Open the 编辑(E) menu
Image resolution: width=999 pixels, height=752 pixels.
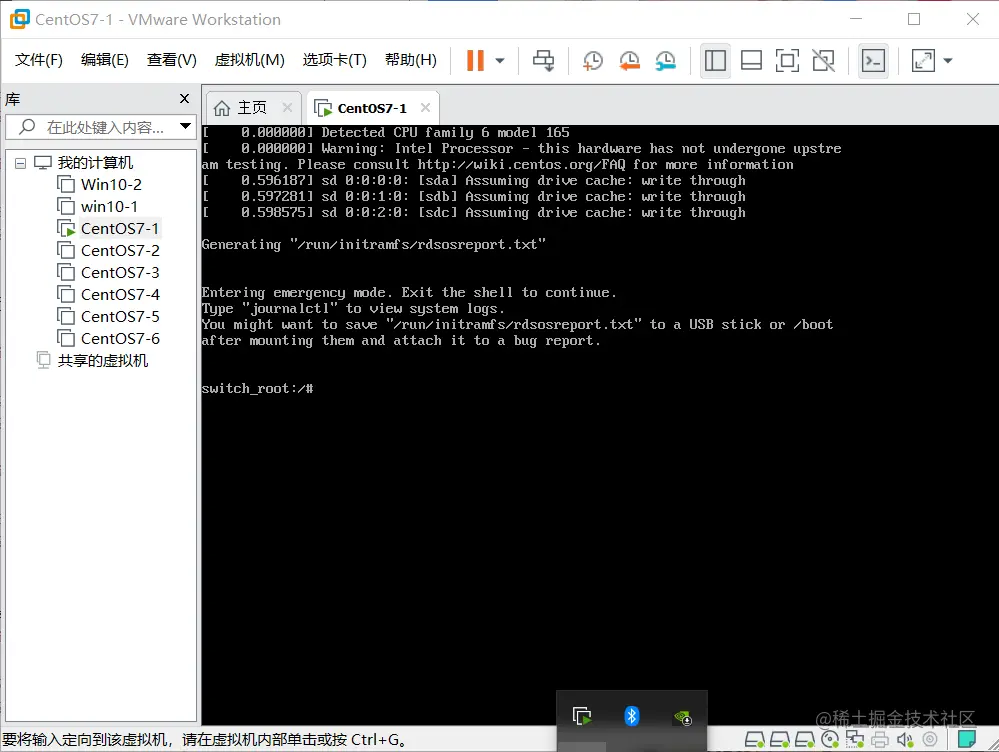pyautogui.click(x=104, y=60)
